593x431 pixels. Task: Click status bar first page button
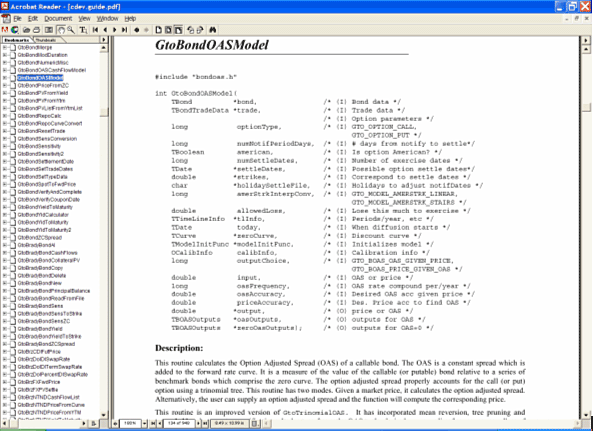(x=153, y=424)
